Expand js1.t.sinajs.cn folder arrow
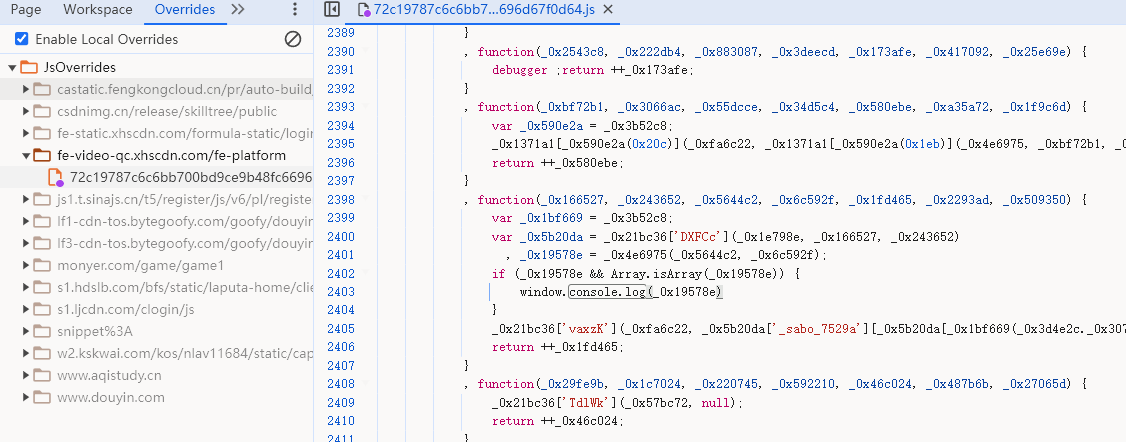1126x442 pixels. [x=26, y=199]
